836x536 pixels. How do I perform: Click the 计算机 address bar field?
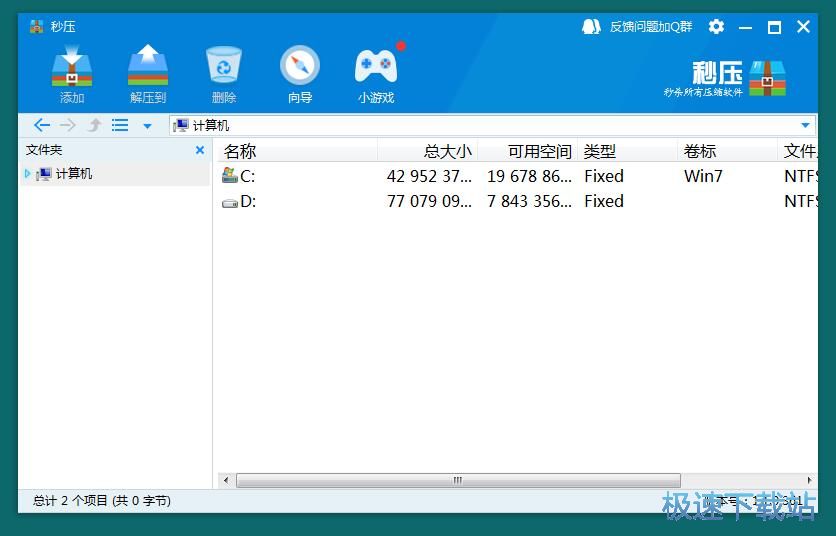click(493, 125)
